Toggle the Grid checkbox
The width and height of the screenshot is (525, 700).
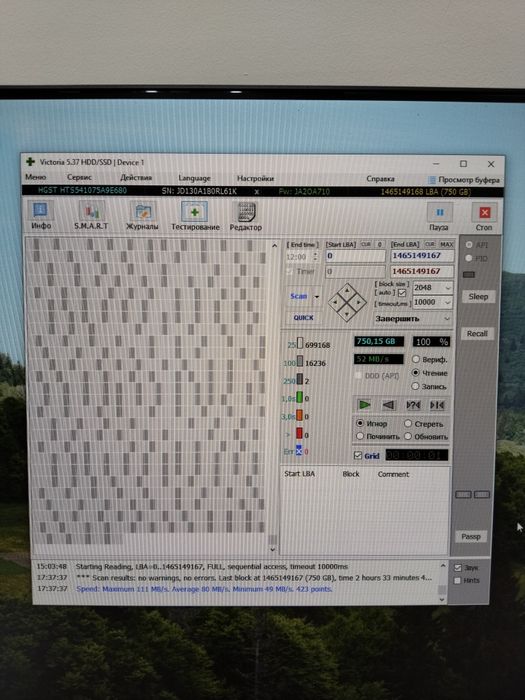[x=358, y=455]
